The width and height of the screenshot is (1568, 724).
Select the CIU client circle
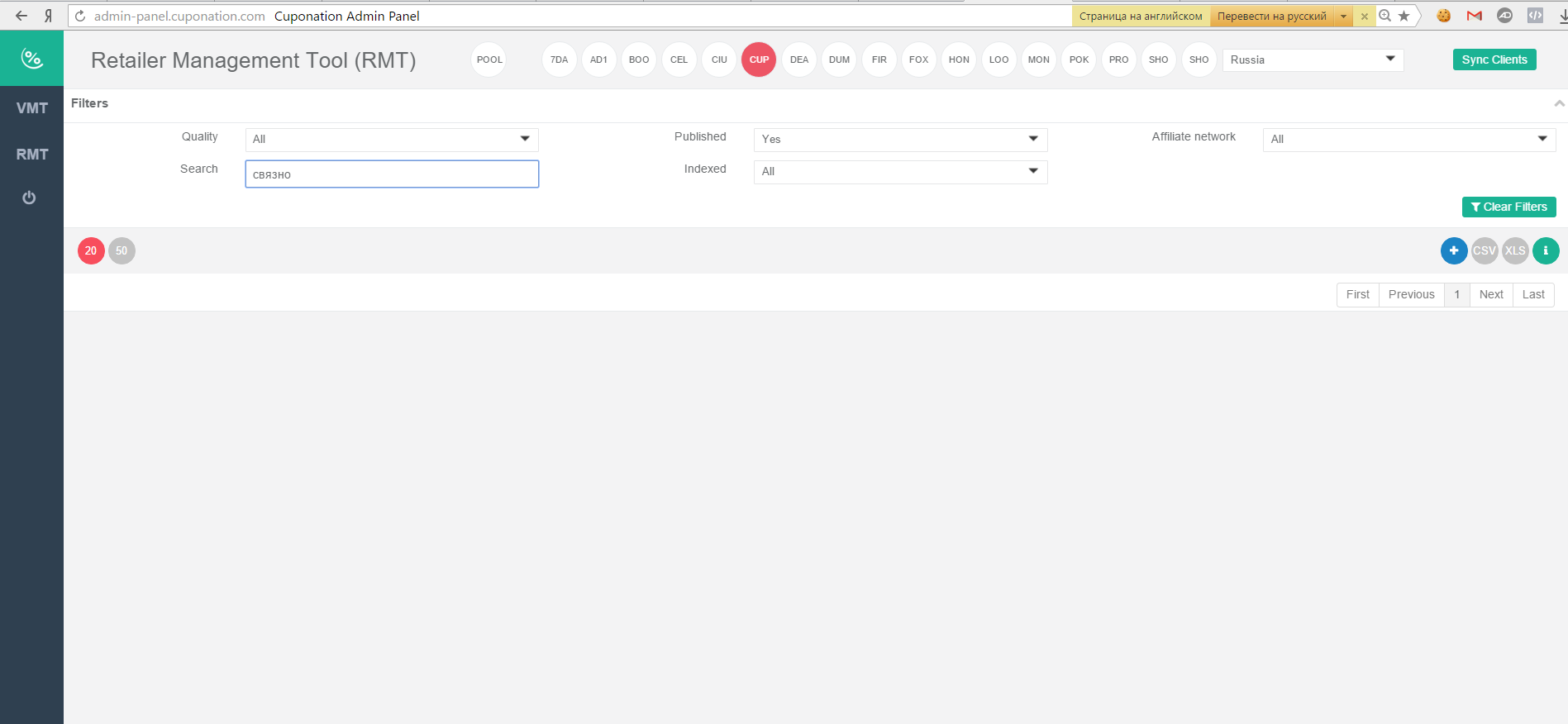pyautogui.click(x=719, y=60)
